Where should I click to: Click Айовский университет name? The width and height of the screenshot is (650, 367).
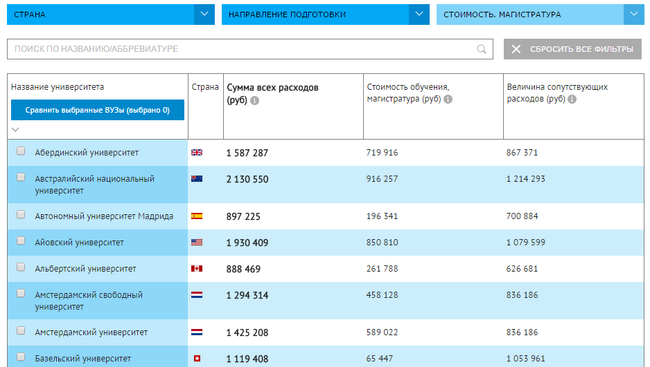click(x=79, y=242)
